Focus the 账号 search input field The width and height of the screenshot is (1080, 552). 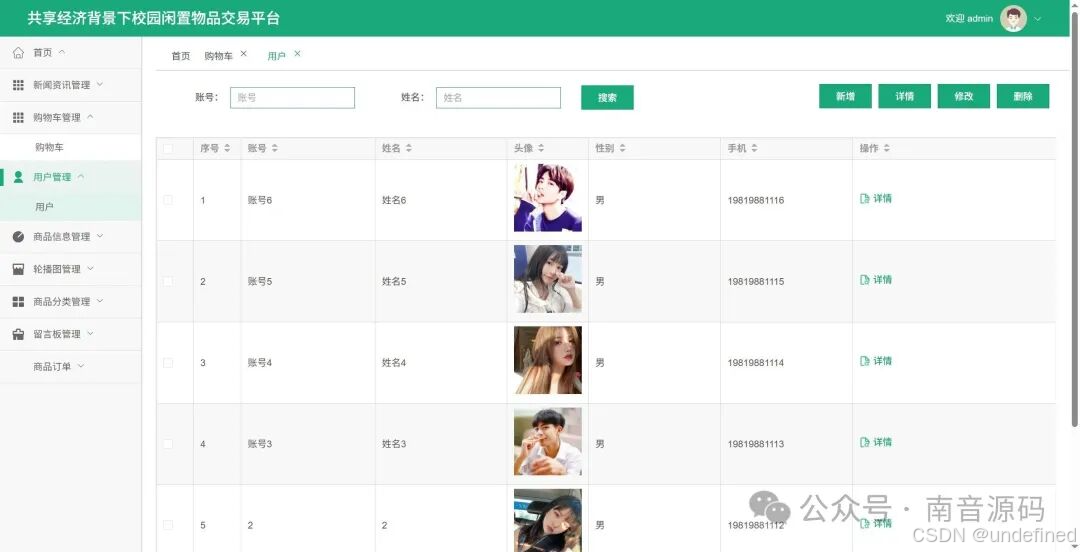click(292, 98)
